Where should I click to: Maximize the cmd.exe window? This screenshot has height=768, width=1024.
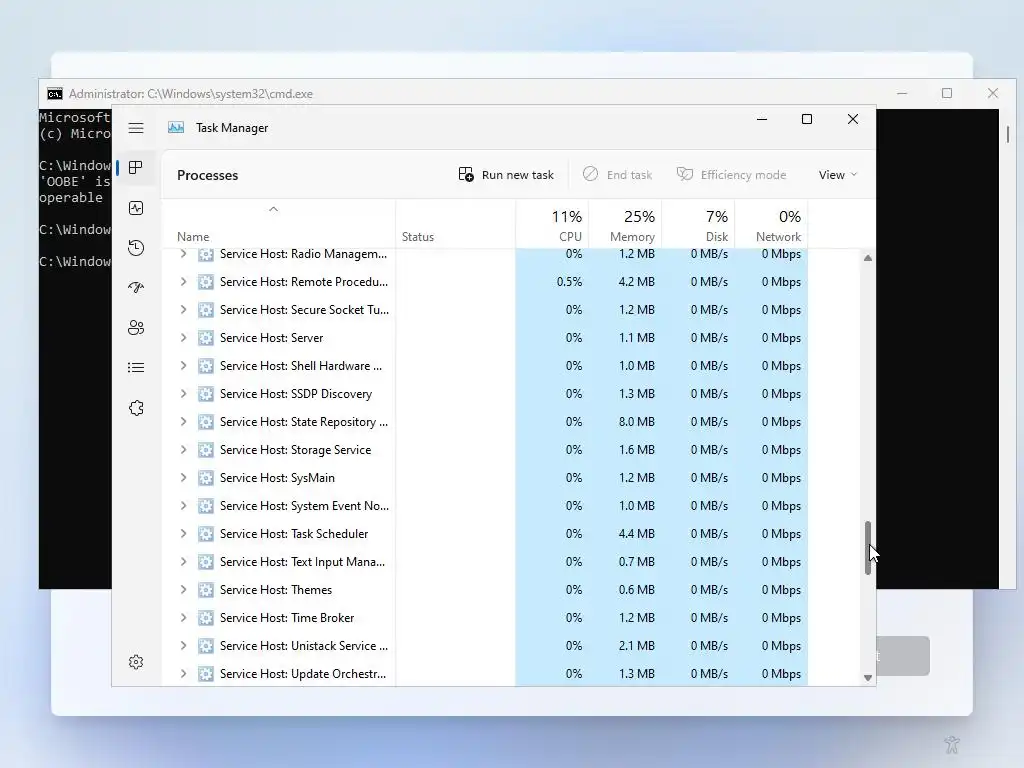[x=947, y=93]
